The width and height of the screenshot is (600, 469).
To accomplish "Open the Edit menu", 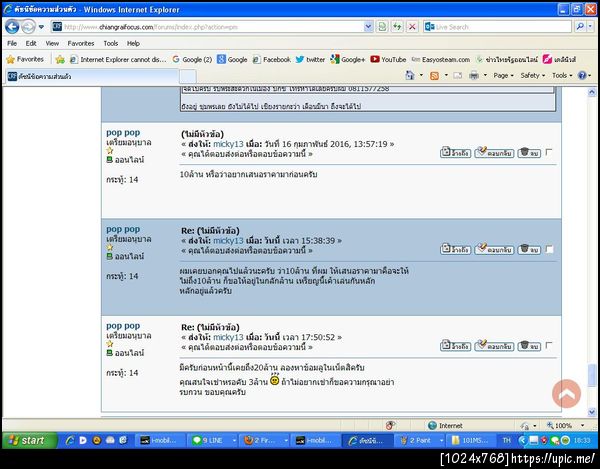I will coord(31,43).
